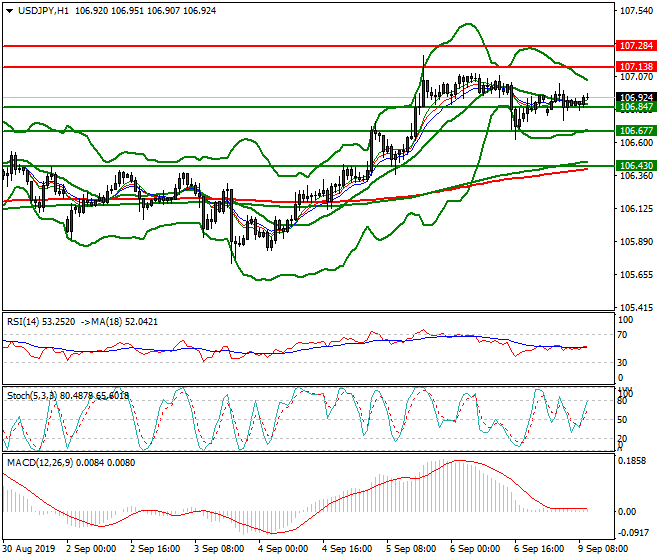Screen dimensions: 660x560
Task: Select the MACD scale value -0.0917
Action: click(x=633, y=533)
